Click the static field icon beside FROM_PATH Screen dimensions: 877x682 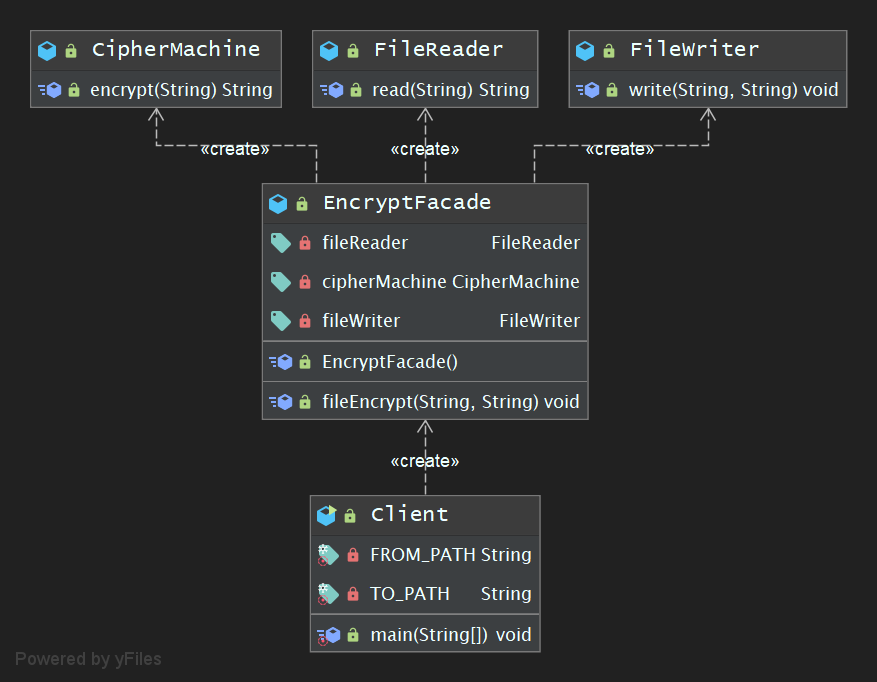[328, 555]
